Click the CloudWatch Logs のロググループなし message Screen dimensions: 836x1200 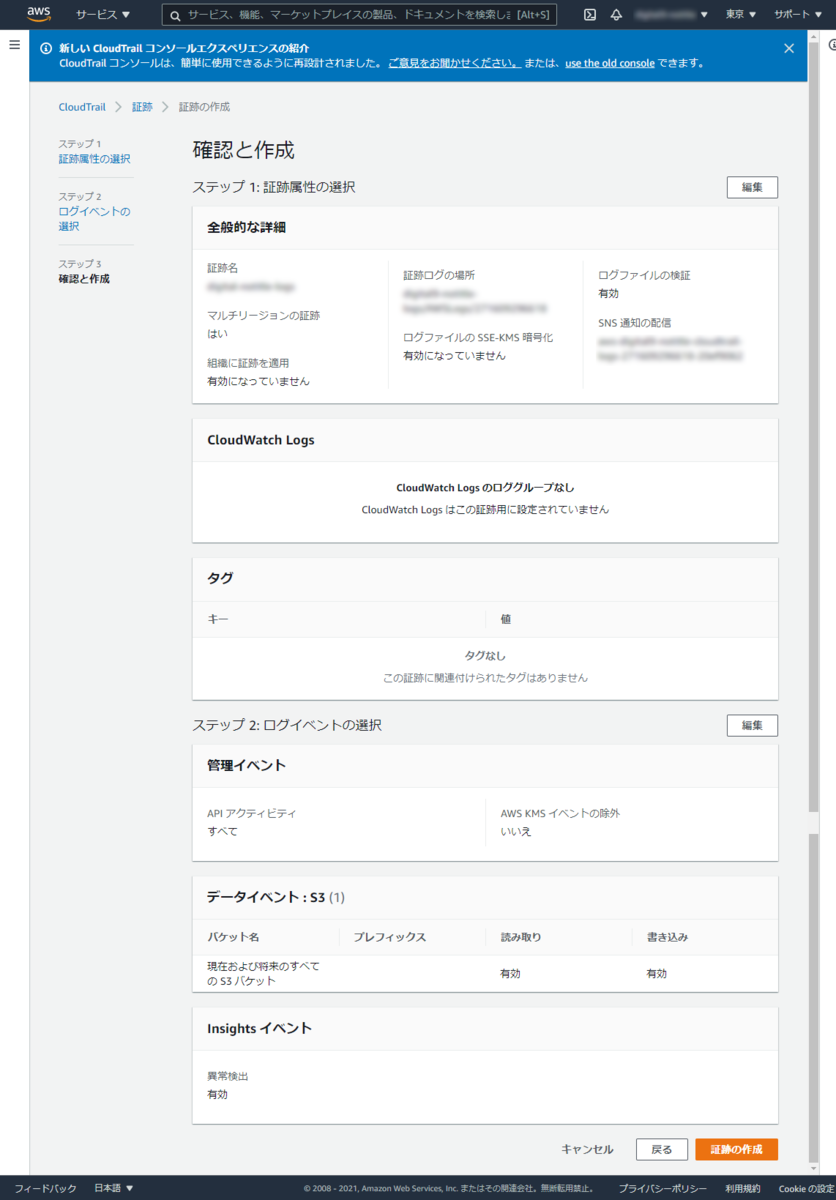pyautogui.click(x=485, y=488)
